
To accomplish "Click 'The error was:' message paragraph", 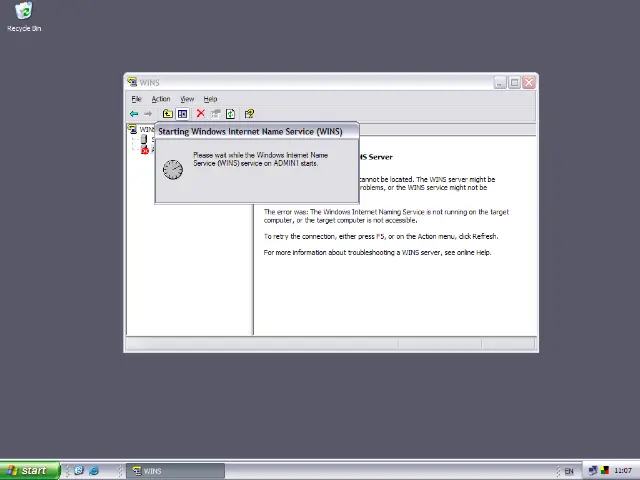I will coord(386,216).
